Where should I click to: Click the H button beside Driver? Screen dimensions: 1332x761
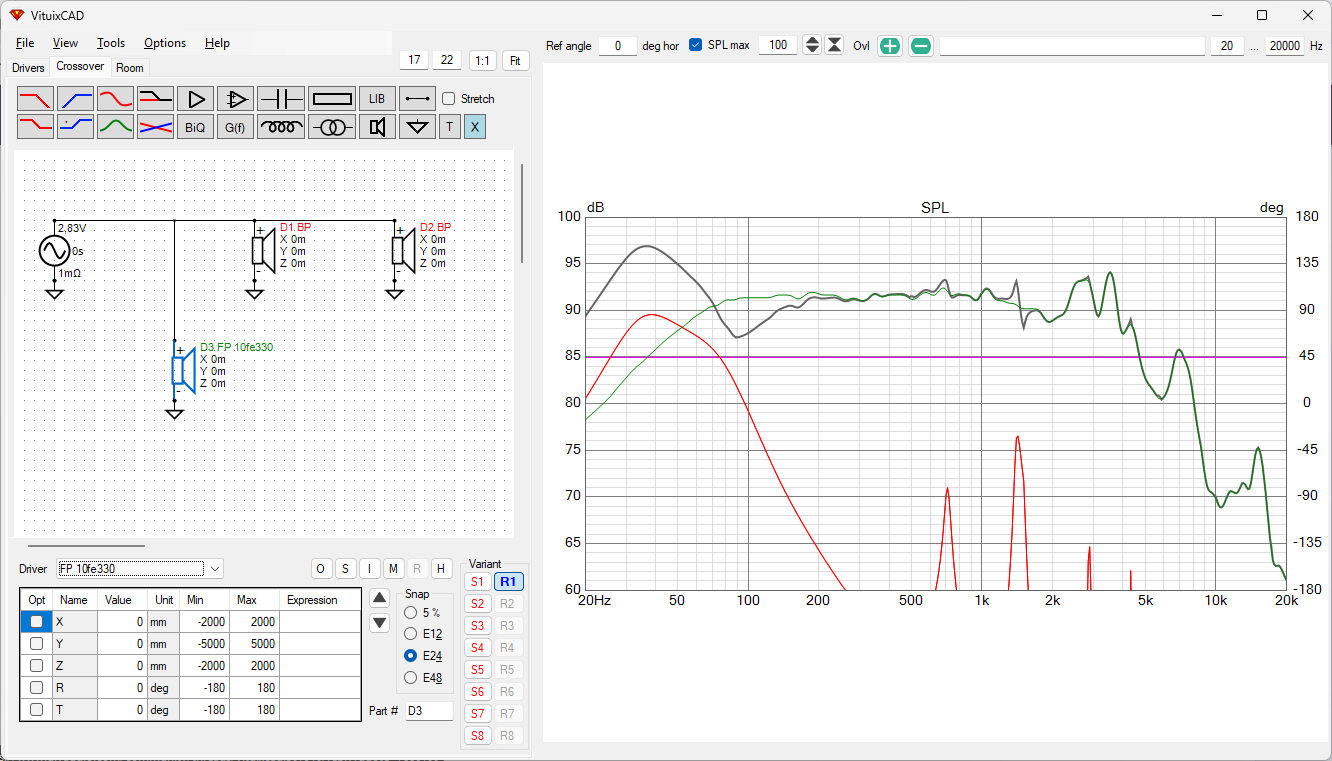click(441, 569)
